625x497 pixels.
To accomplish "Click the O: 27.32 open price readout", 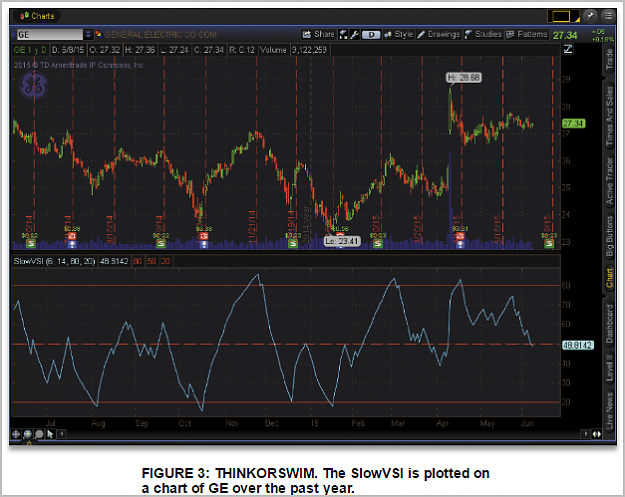I will [x=104, y=50].
